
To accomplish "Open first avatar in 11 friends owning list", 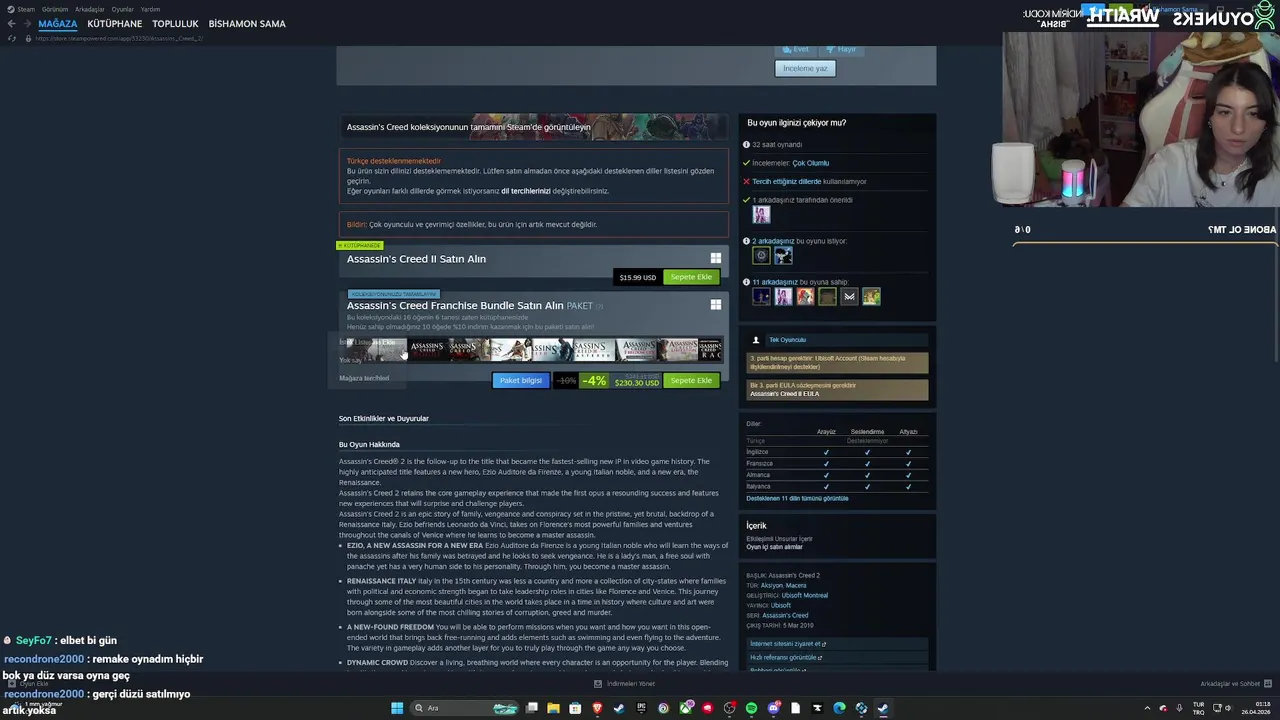I will tap(761, 297).
